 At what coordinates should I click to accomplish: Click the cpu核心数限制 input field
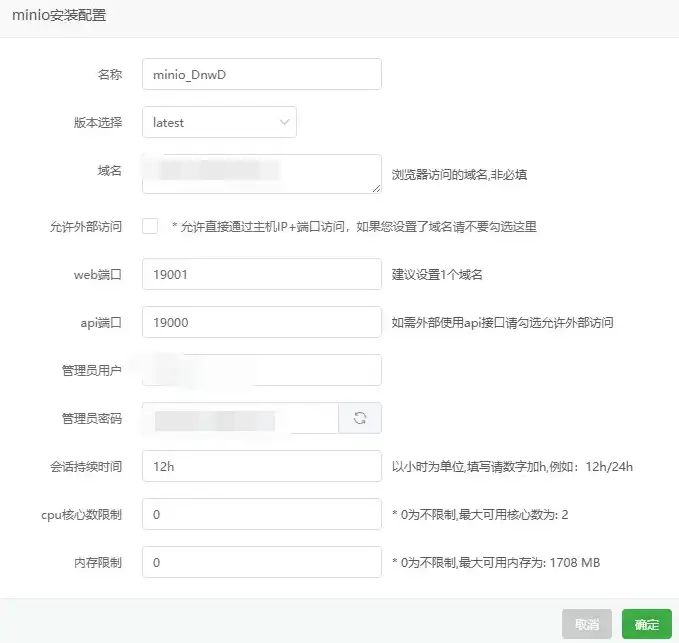coord(262,514)
